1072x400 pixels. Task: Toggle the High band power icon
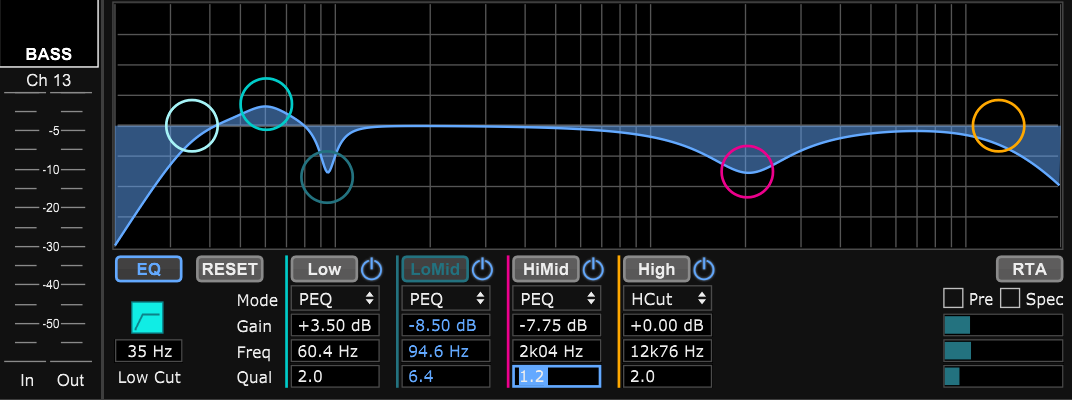(704, 269)
